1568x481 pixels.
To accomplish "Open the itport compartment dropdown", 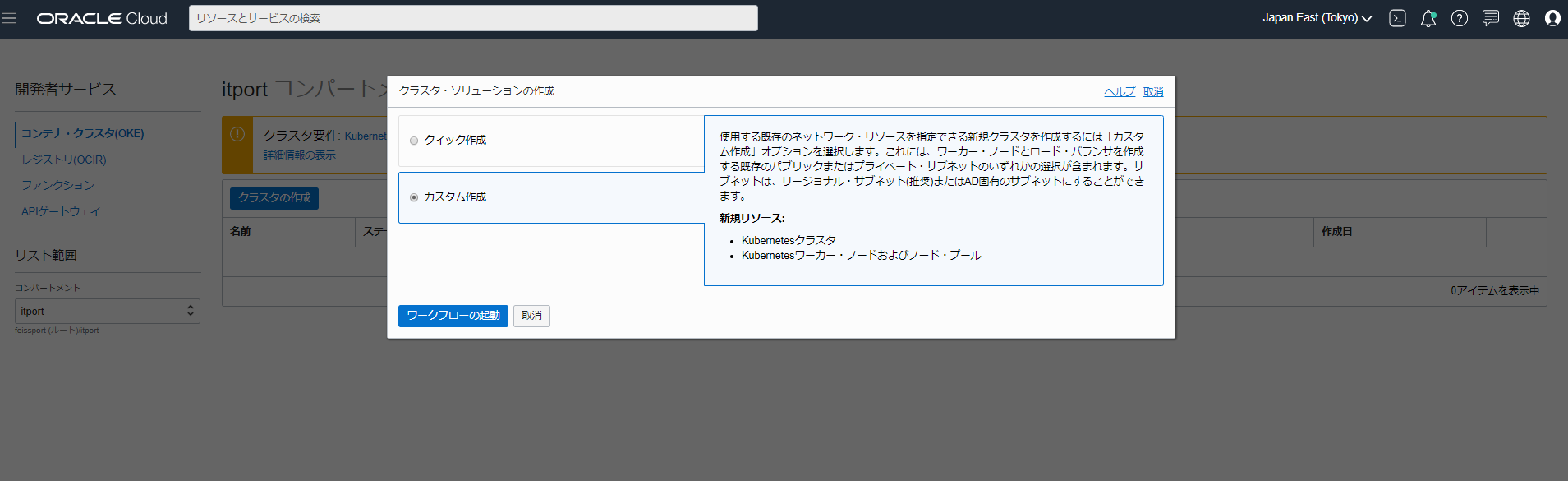I will click(108, 311).
